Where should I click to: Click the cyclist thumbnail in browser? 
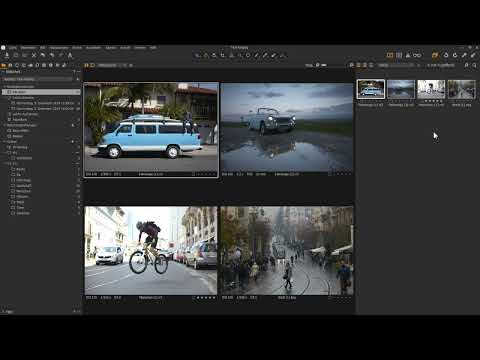431,89
